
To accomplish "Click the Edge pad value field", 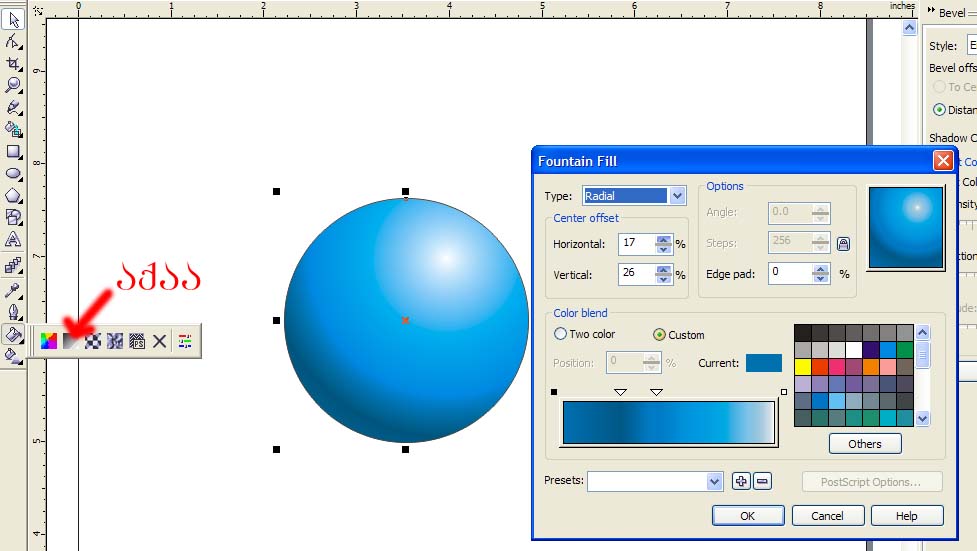I will (791, 273).
